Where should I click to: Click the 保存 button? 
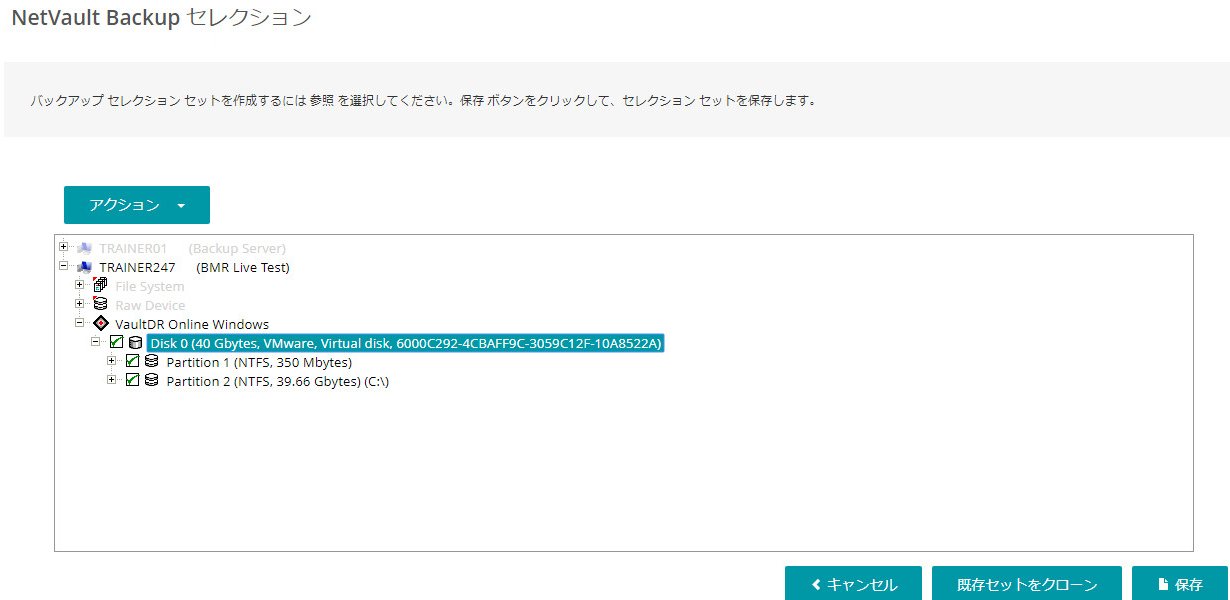[1180, 584]
